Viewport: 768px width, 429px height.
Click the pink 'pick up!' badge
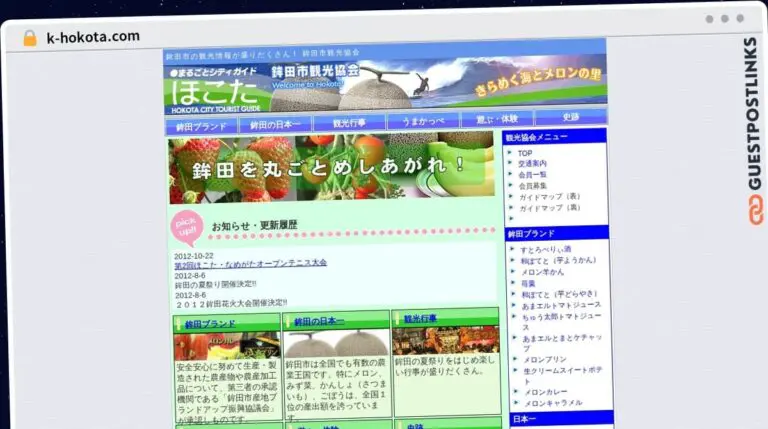coord(187,224)
